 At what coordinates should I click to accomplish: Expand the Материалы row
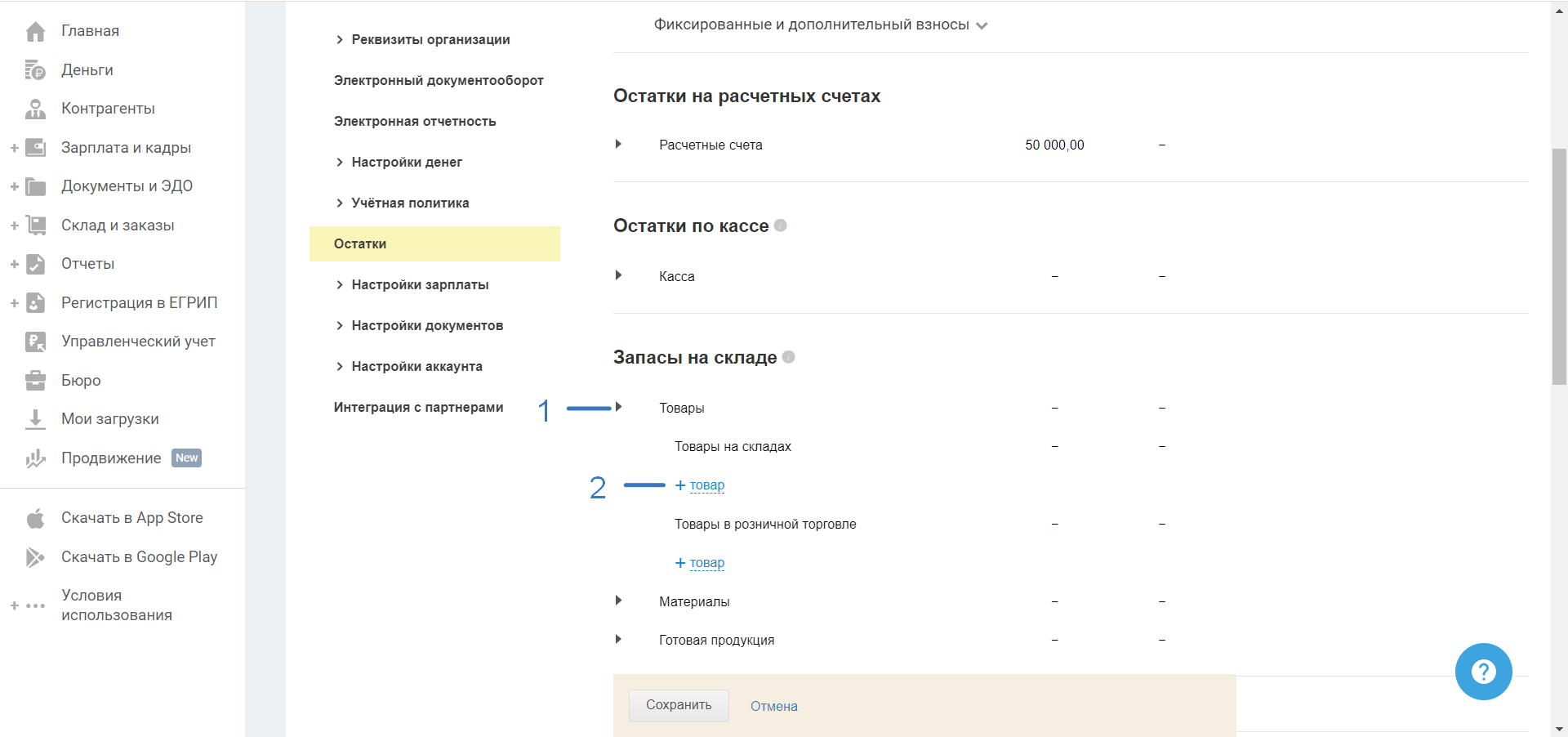tap(618, 601)
